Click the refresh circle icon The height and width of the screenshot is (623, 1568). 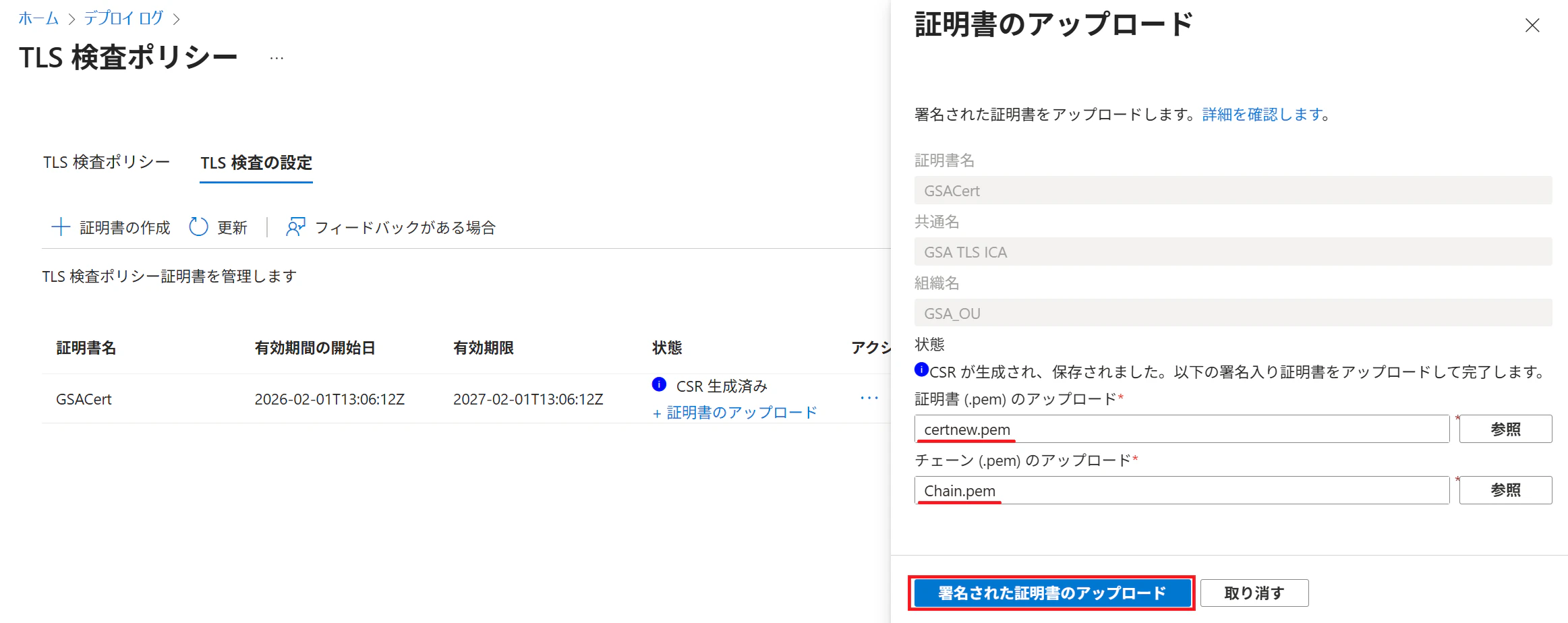coord(198,227)
